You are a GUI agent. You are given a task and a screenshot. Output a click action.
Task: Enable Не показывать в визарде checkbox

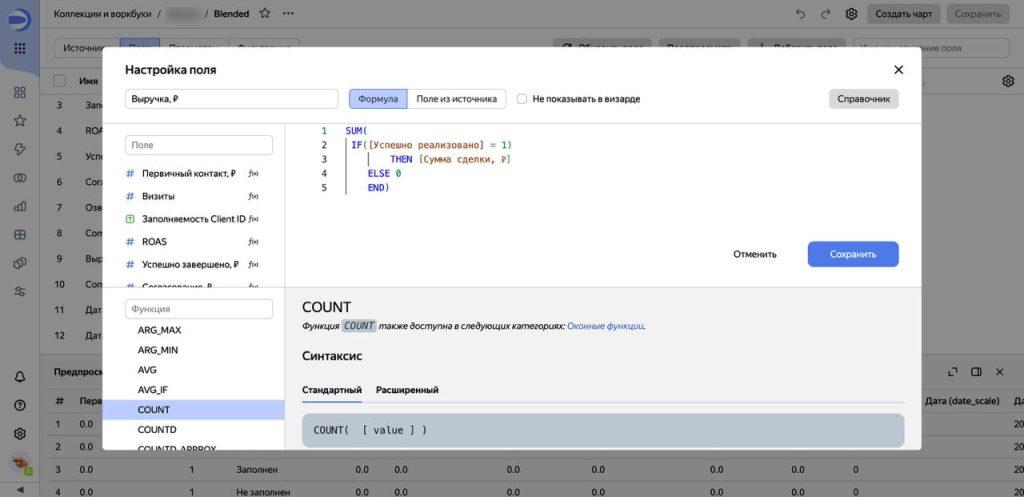(522, 99)
